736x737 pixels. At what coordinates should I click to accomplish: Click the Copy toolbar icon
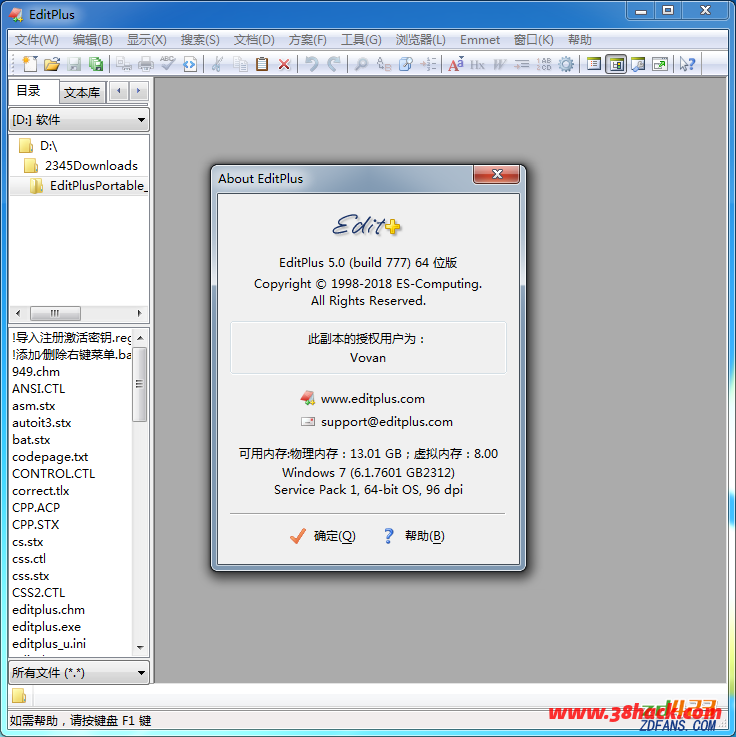click(x=240, y=64)
